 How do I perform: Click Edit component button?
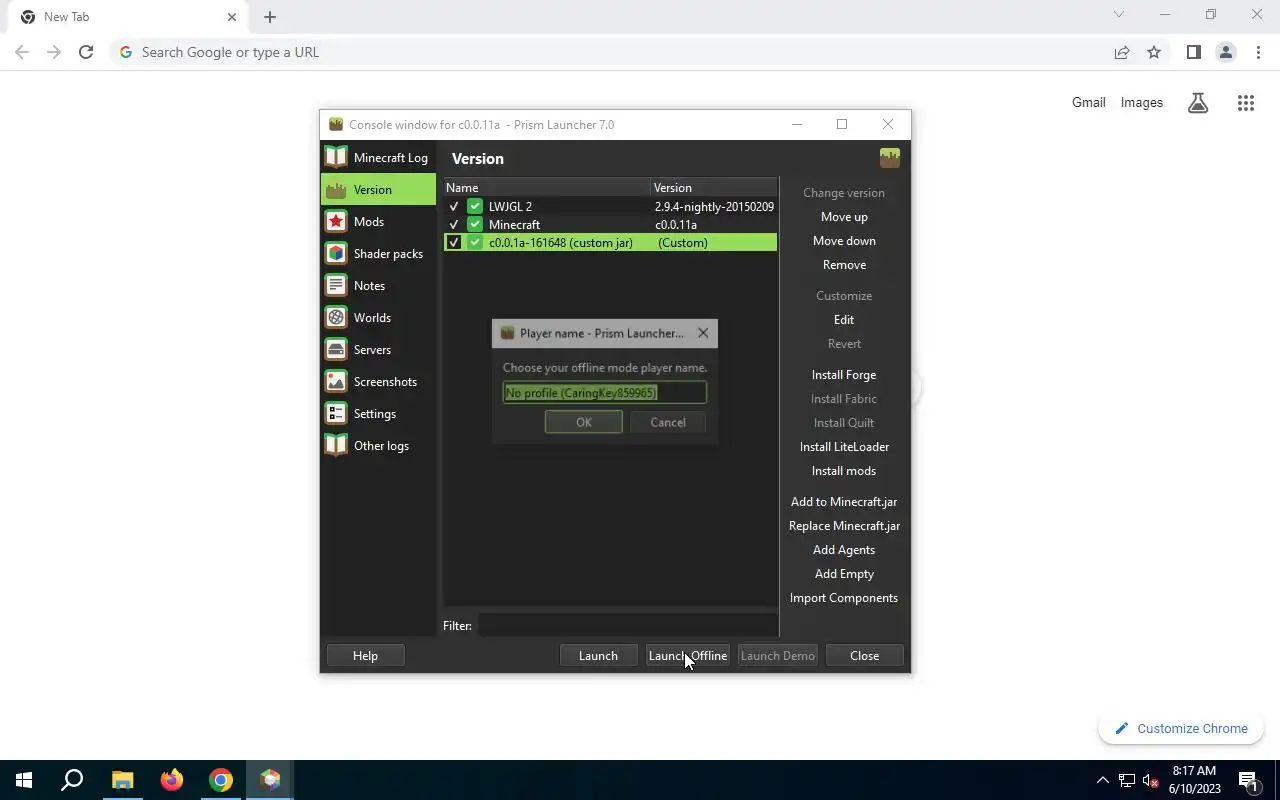coord(844,320)
